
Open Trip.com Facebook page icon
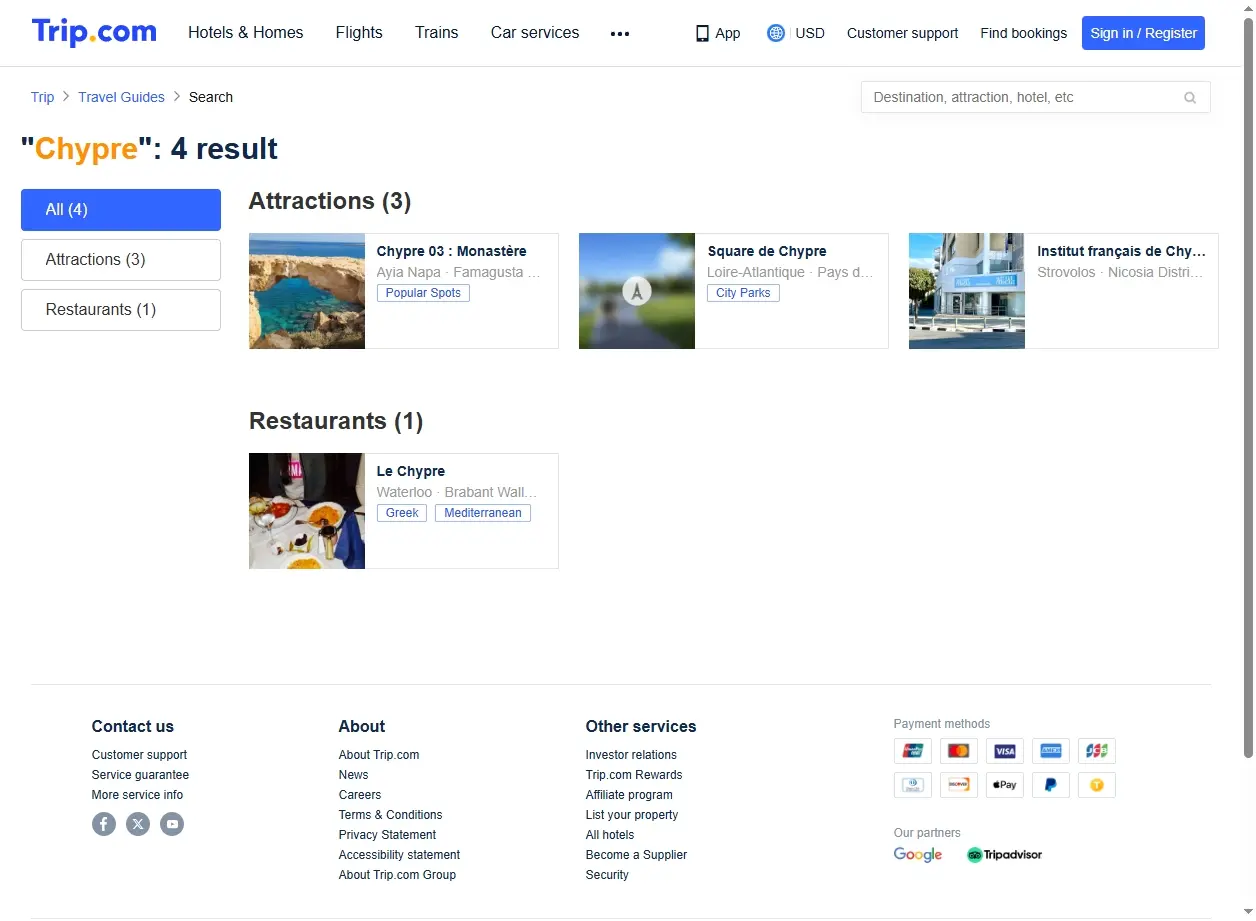tap(104, 824)
